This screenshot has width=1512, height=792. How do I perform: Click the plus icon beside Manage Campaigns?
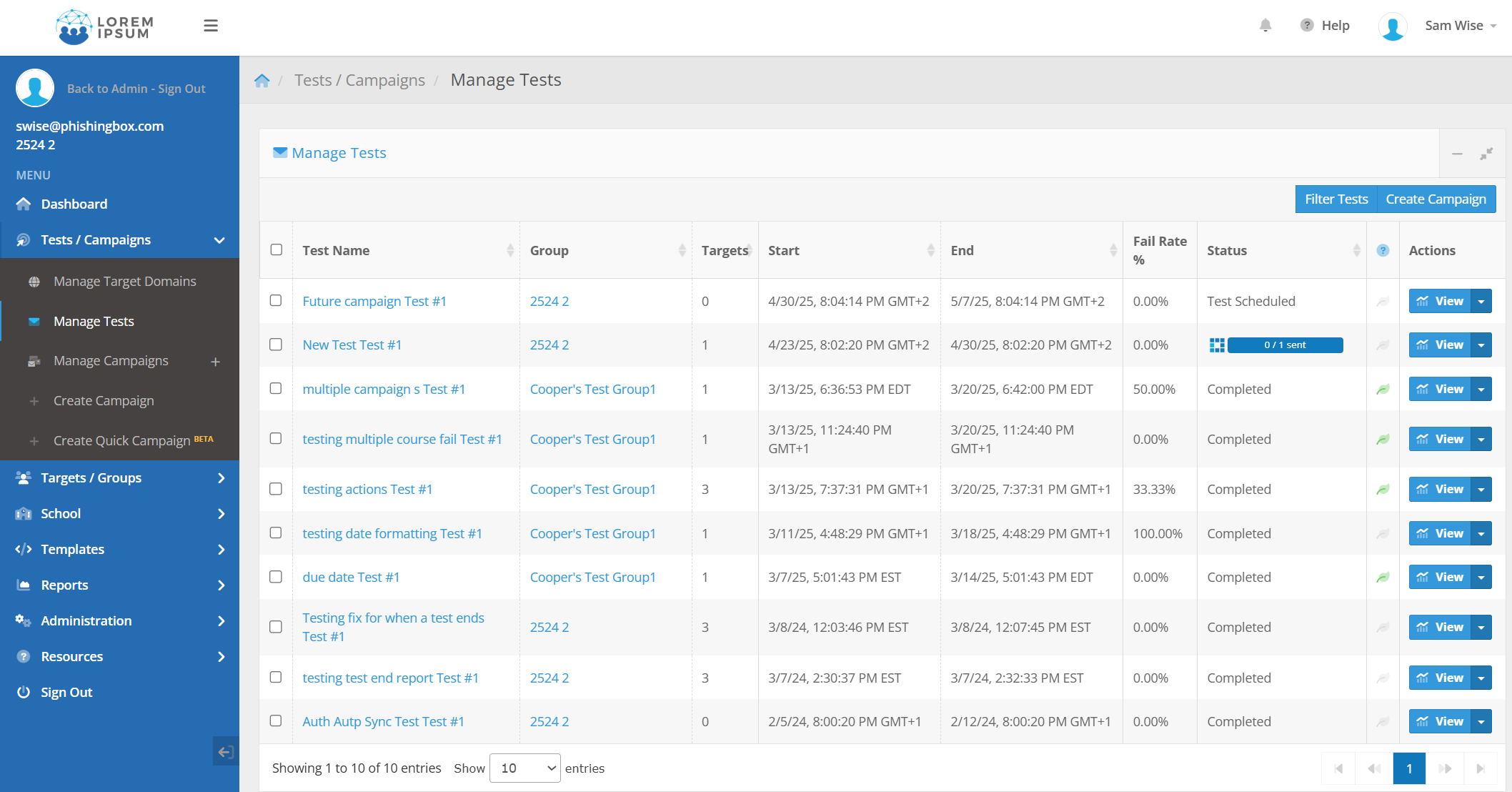click(215, 362)
